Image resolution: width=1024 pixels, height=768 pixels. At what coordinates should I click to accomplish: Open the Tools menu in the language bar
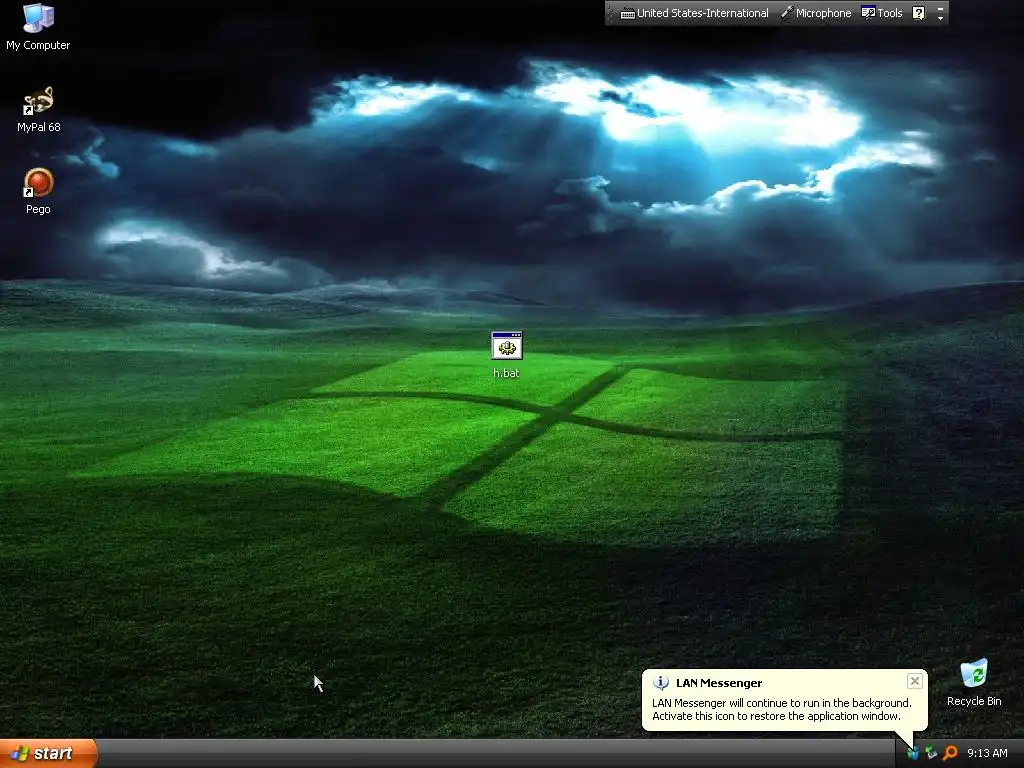point(882,13)
